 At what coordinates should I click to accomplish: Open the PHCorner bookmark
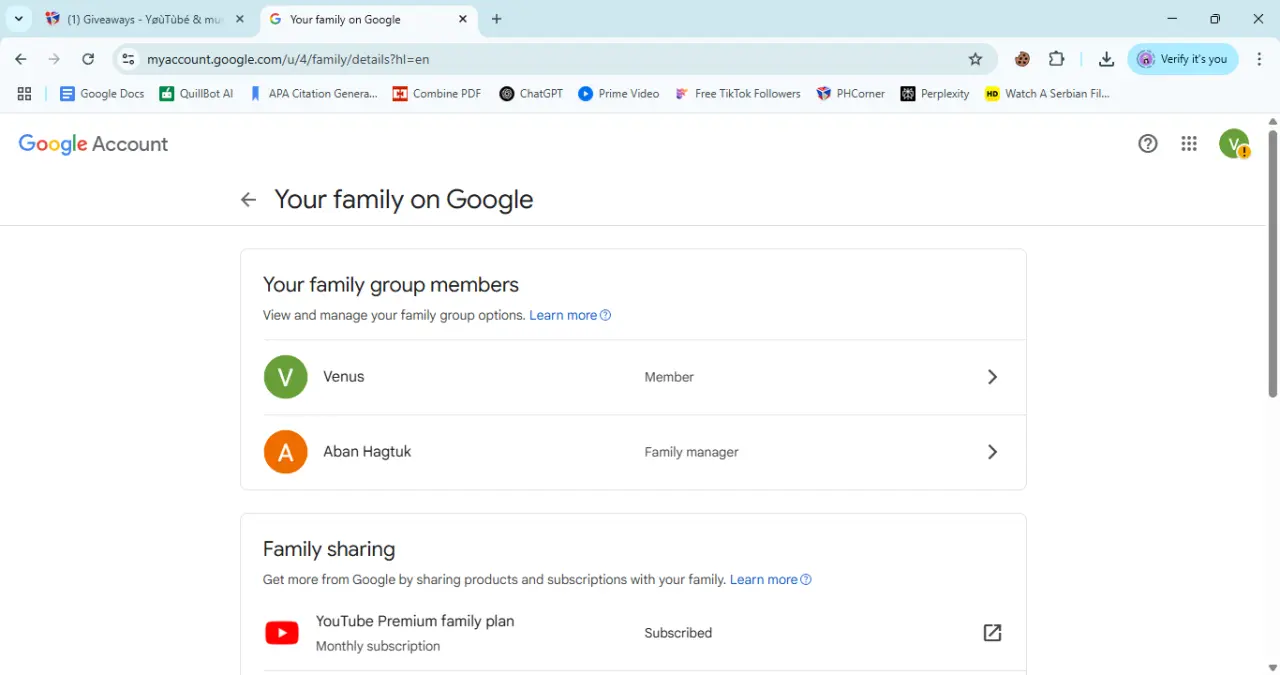tap(851, 93)
